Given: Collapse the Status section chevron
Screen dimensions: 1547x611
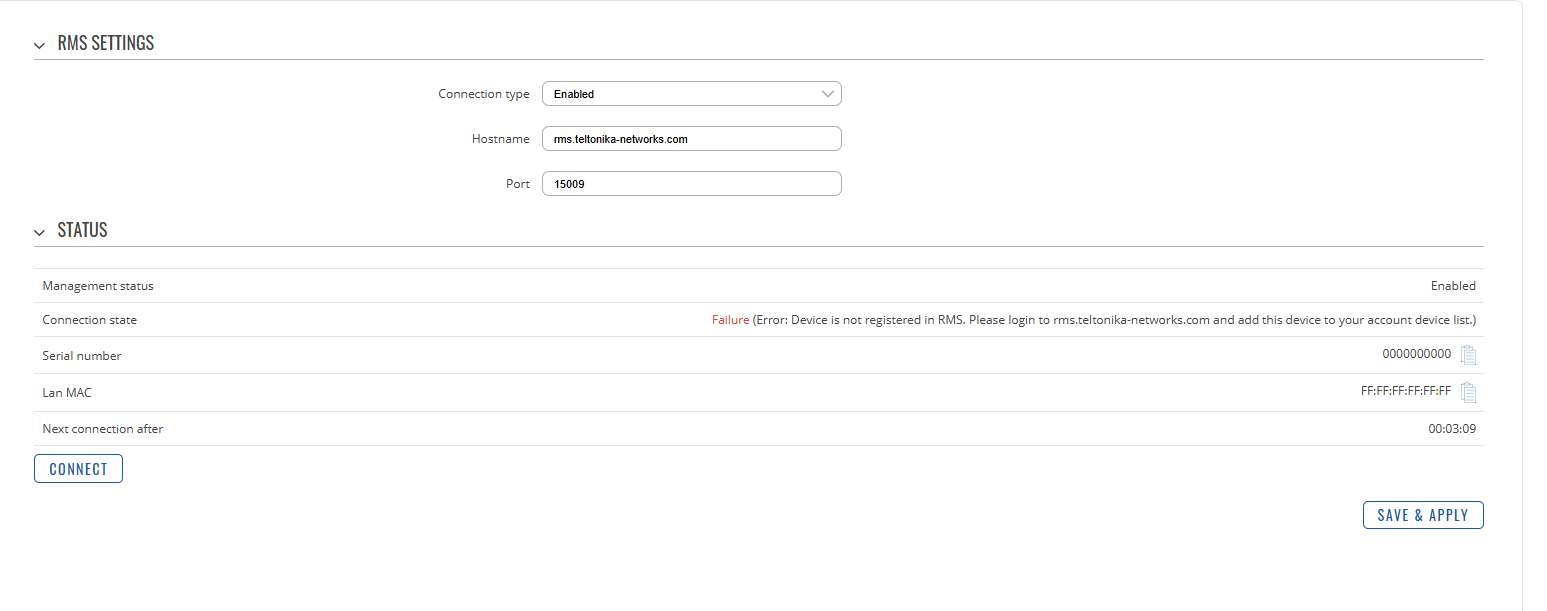Looking at the screenshot, I should point(40,232).
